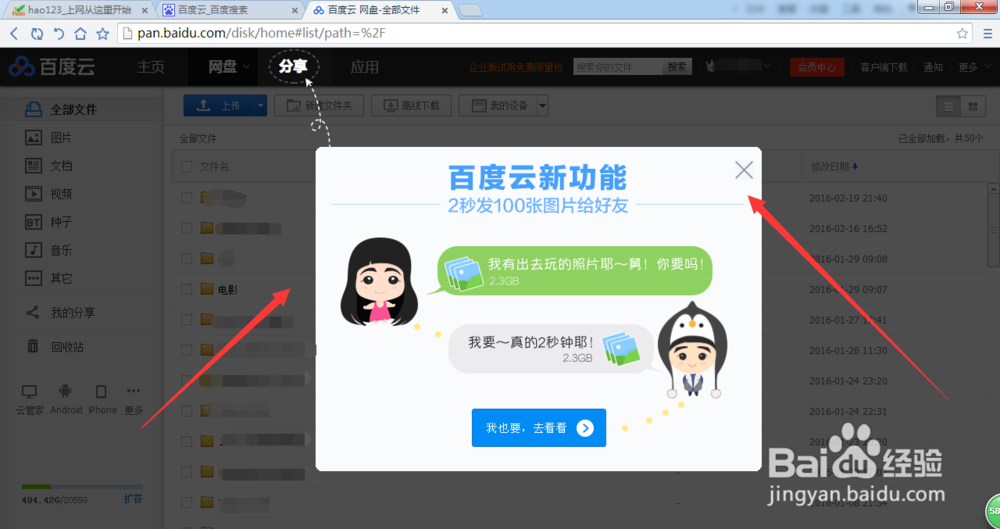Click date 2016-02-16 16:52
Image resolution: width=1000 pixels, height=529 pixels.
(848, 228)
